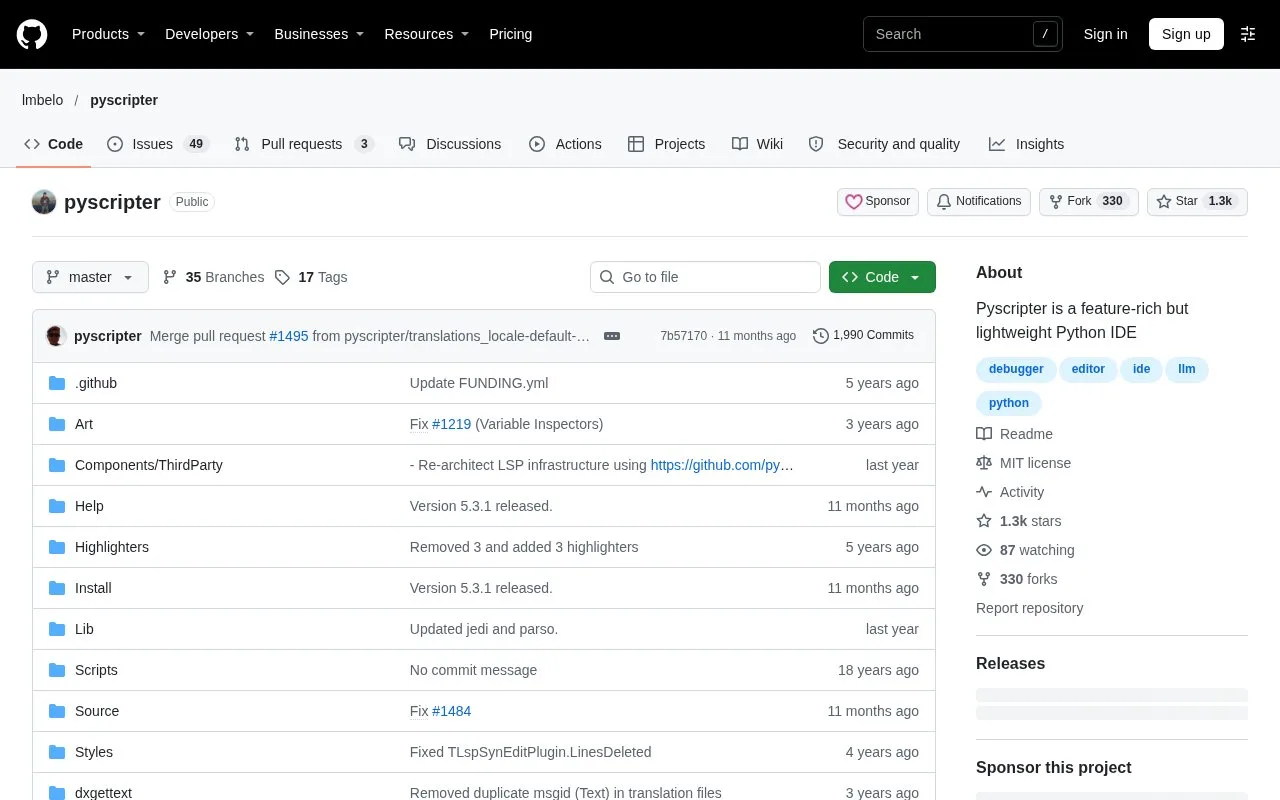Switch to the Wiki tab
This screenshot has height=800, width=1280.
(757, 144)
